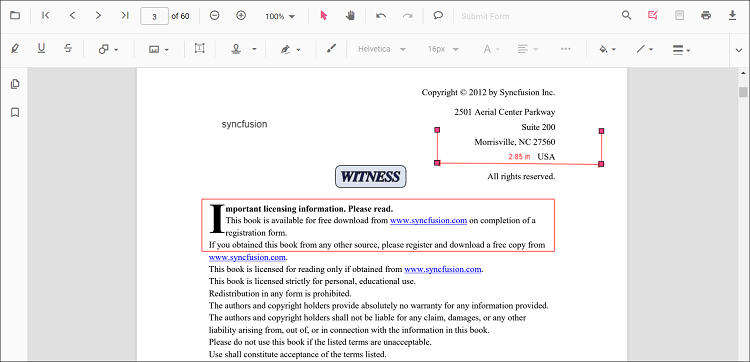The image size is (750, 362).
Task: Toggle the form designer toolbar icon
Action: 679,15
